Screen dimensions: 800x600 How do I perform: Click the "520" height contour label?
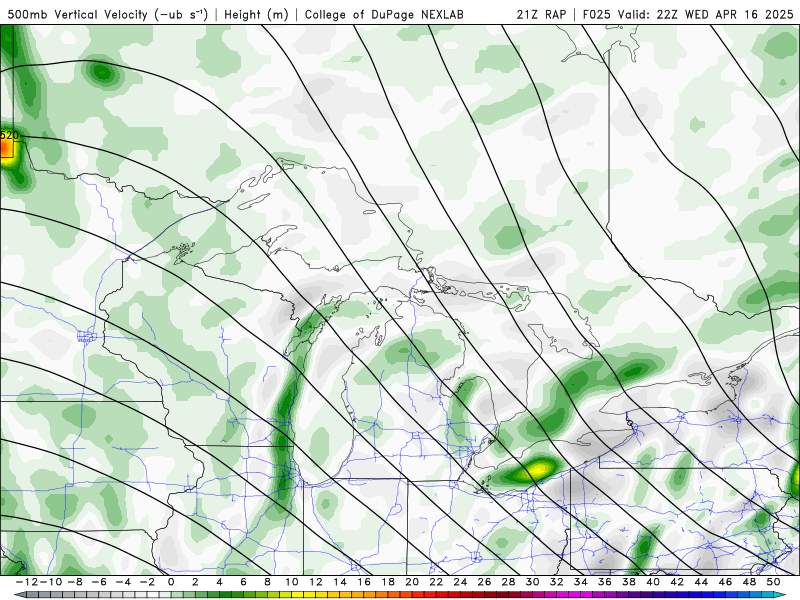coord(9,135)
